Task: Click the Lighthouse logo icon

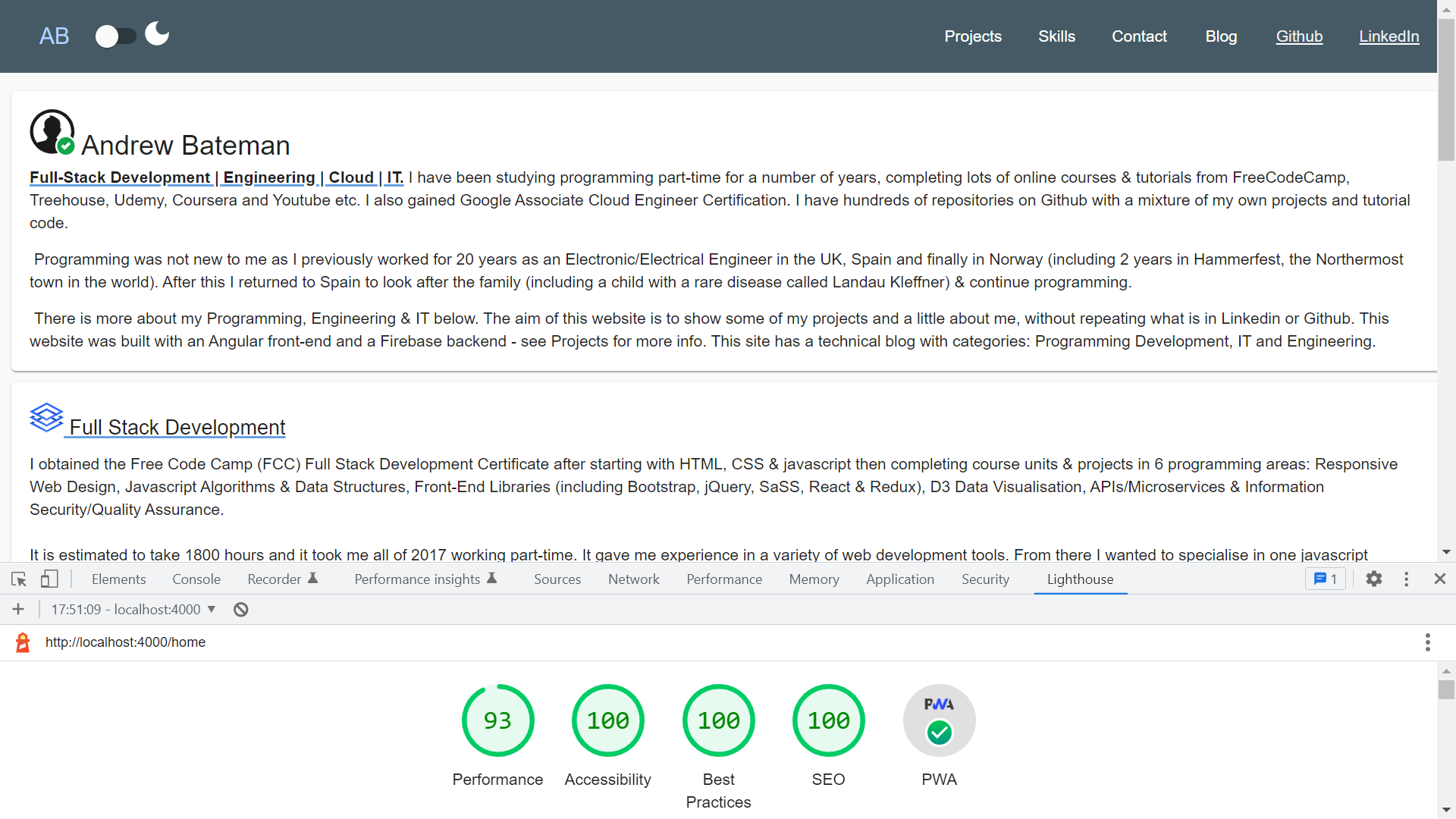Action: click(23, 642)
